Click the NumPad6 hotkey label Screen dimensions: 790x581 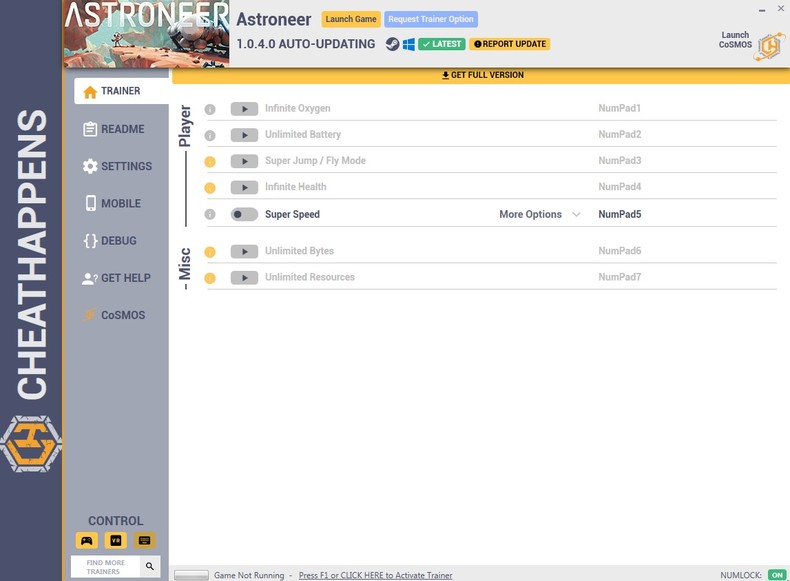[620, 251]
